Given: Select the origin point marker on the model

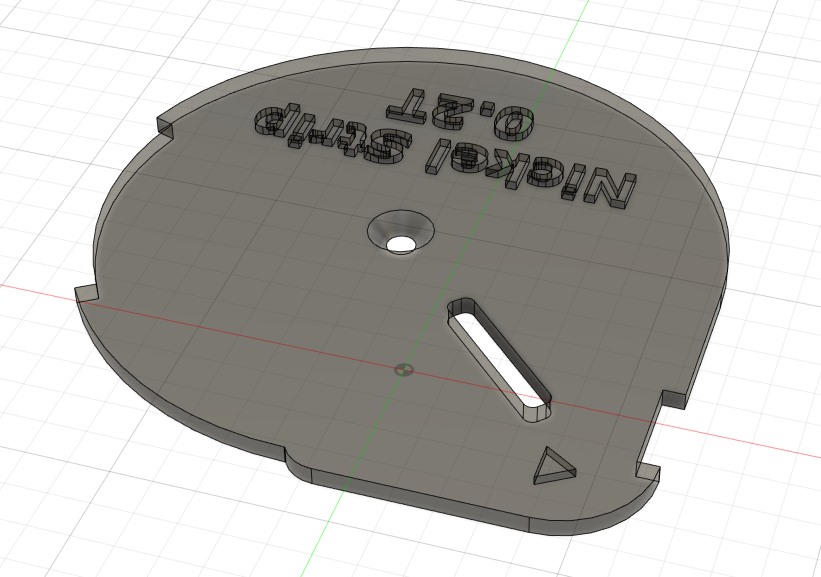Looking at the screenshot, I should pos(403,371).
